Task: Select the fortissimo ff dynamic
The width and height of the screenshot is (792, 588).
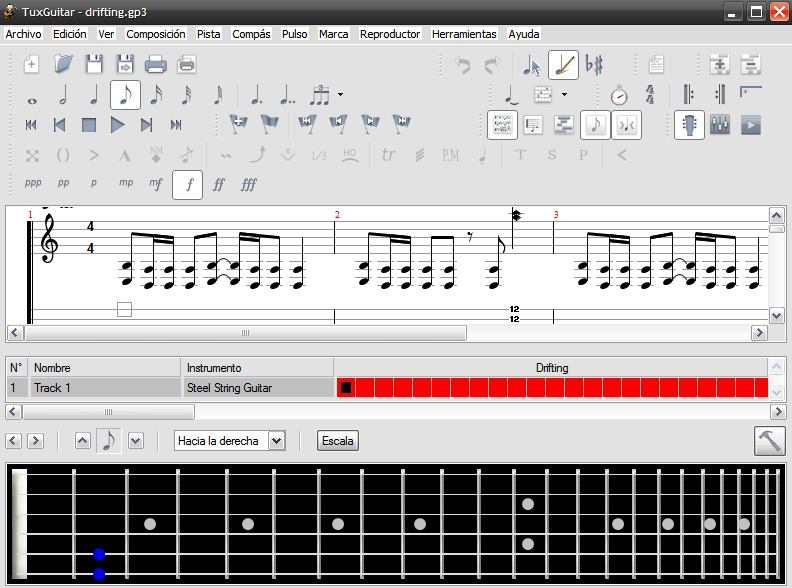Action: [218, 185]
